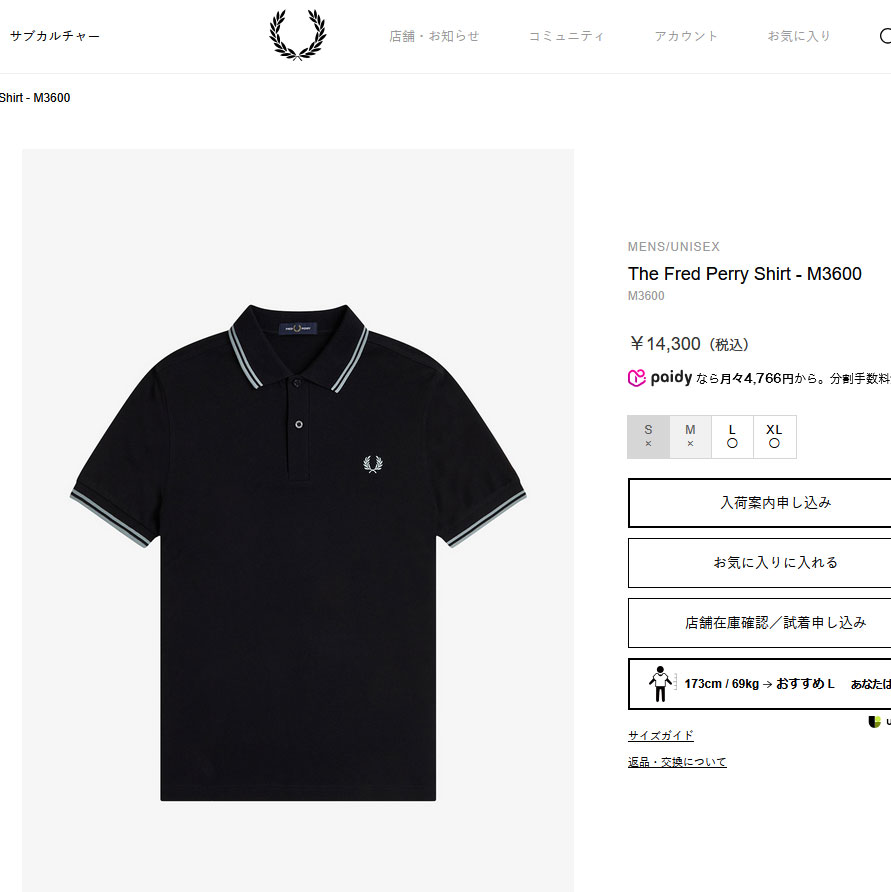Click the Fred Perry laurel wreath logo
This screenshot has height=892, width=891.
pyautogui.click(x=298, y=35)
